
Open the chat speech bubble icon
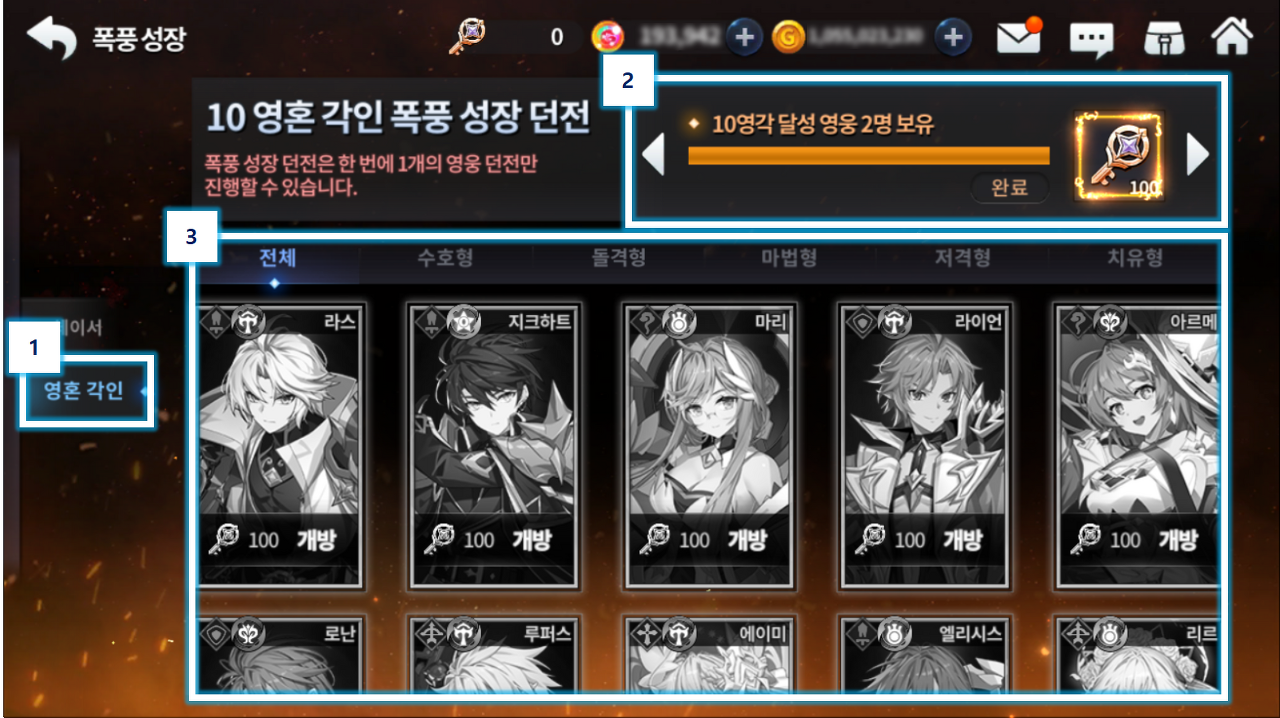pos(1091,39)
